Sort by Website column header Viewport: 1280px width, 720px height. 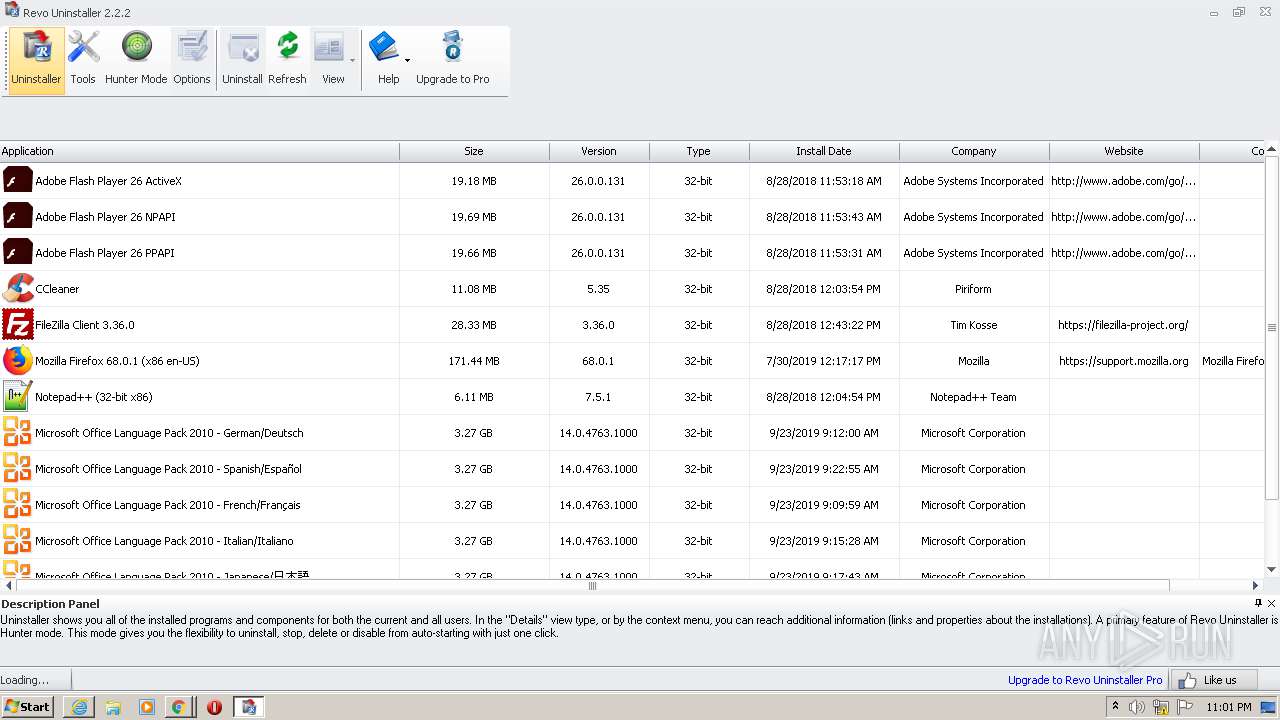[1124, 151]
